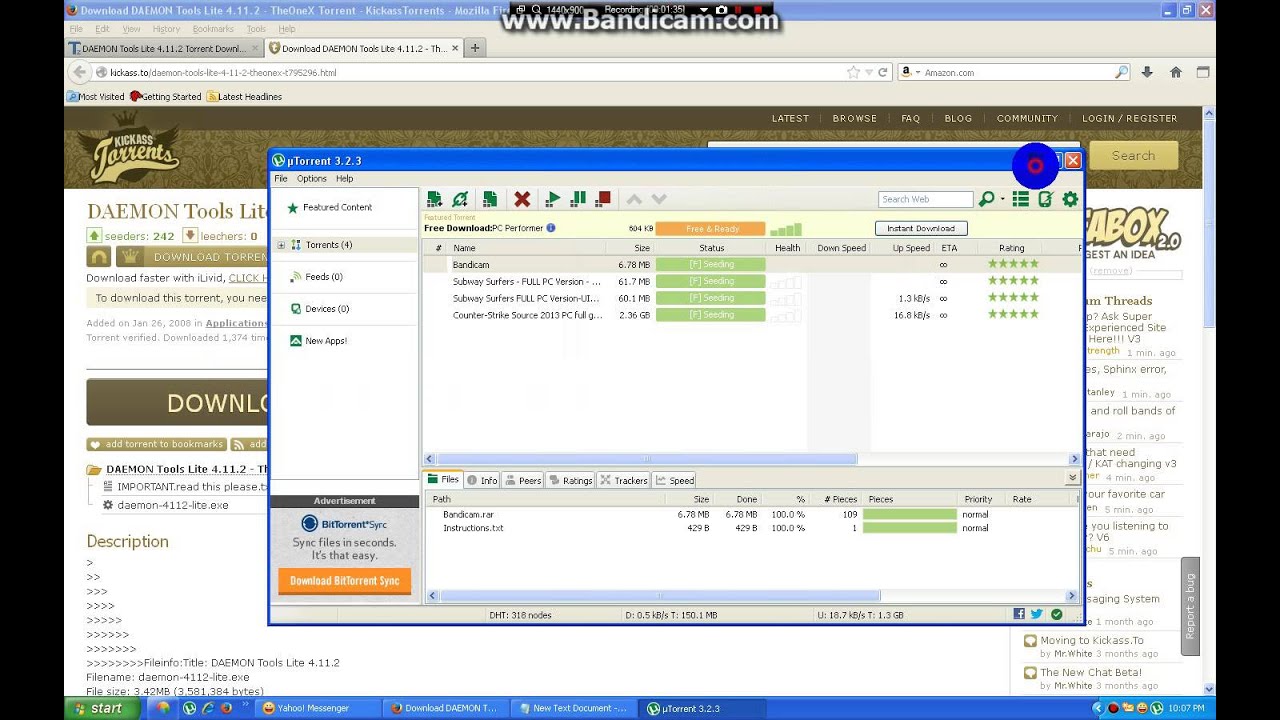Screen dimensions: 1280x720
Task: Click KickassTorrents Search button
Action: click(x=1133, y=155)
